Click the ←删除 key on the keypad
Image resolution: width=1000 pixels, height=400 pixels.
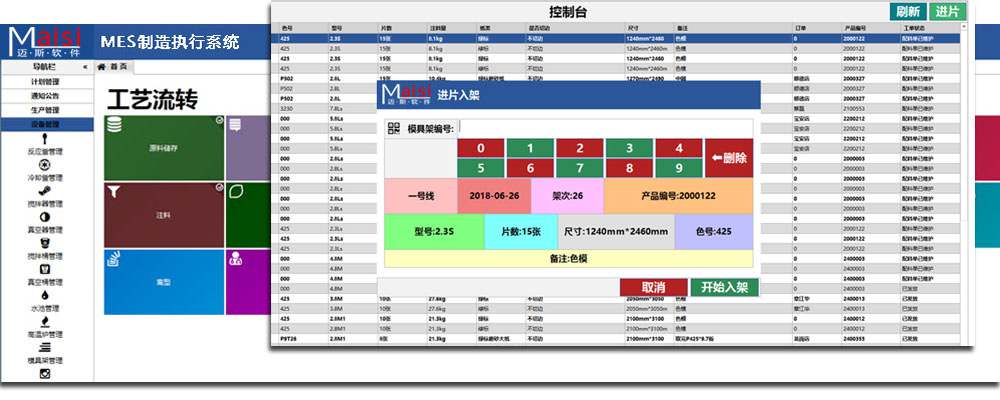click(x=729, y=158)
